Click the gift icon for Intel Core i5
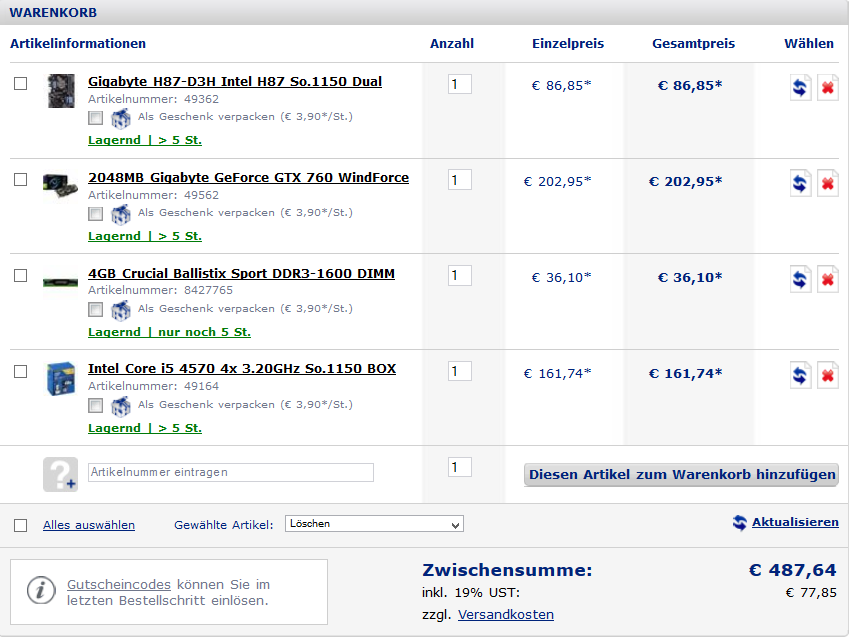The height and width of the screenshot is (639, 857). [121, 406]
